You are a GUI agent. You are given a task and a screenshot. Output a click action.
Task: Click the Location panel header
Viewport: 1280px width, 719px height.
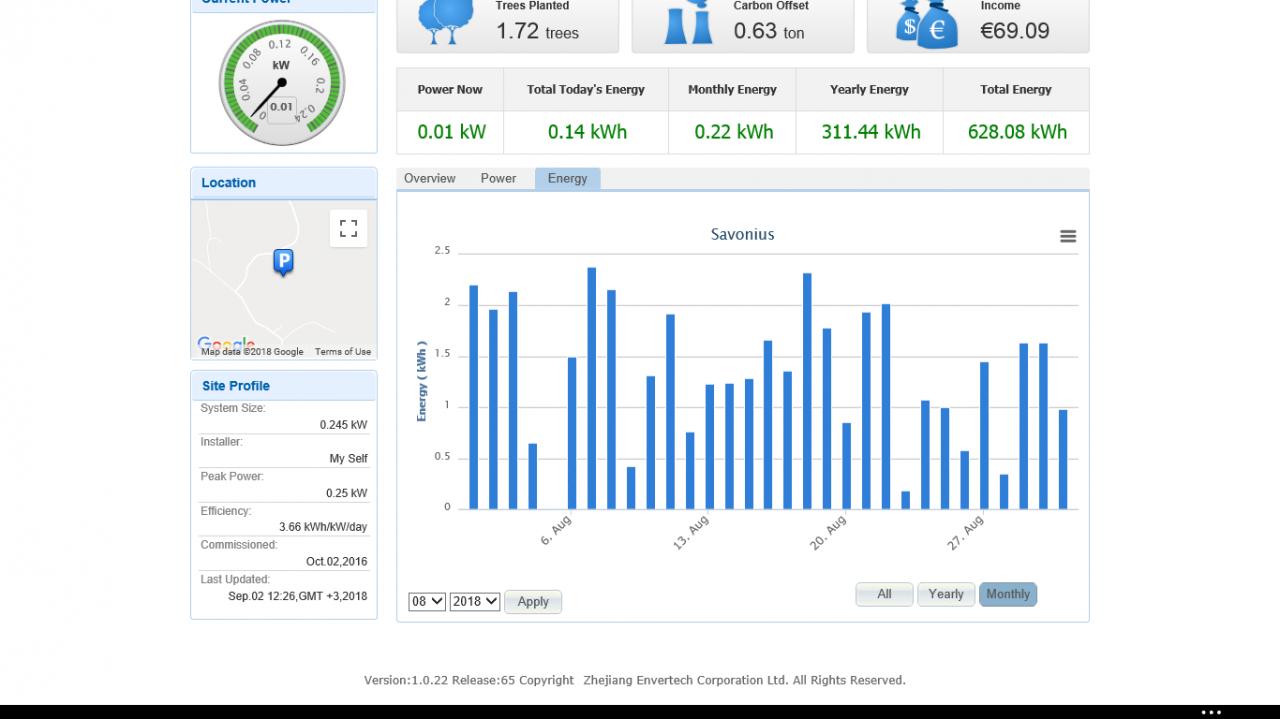pyautogui.click(x=284, y=183)
